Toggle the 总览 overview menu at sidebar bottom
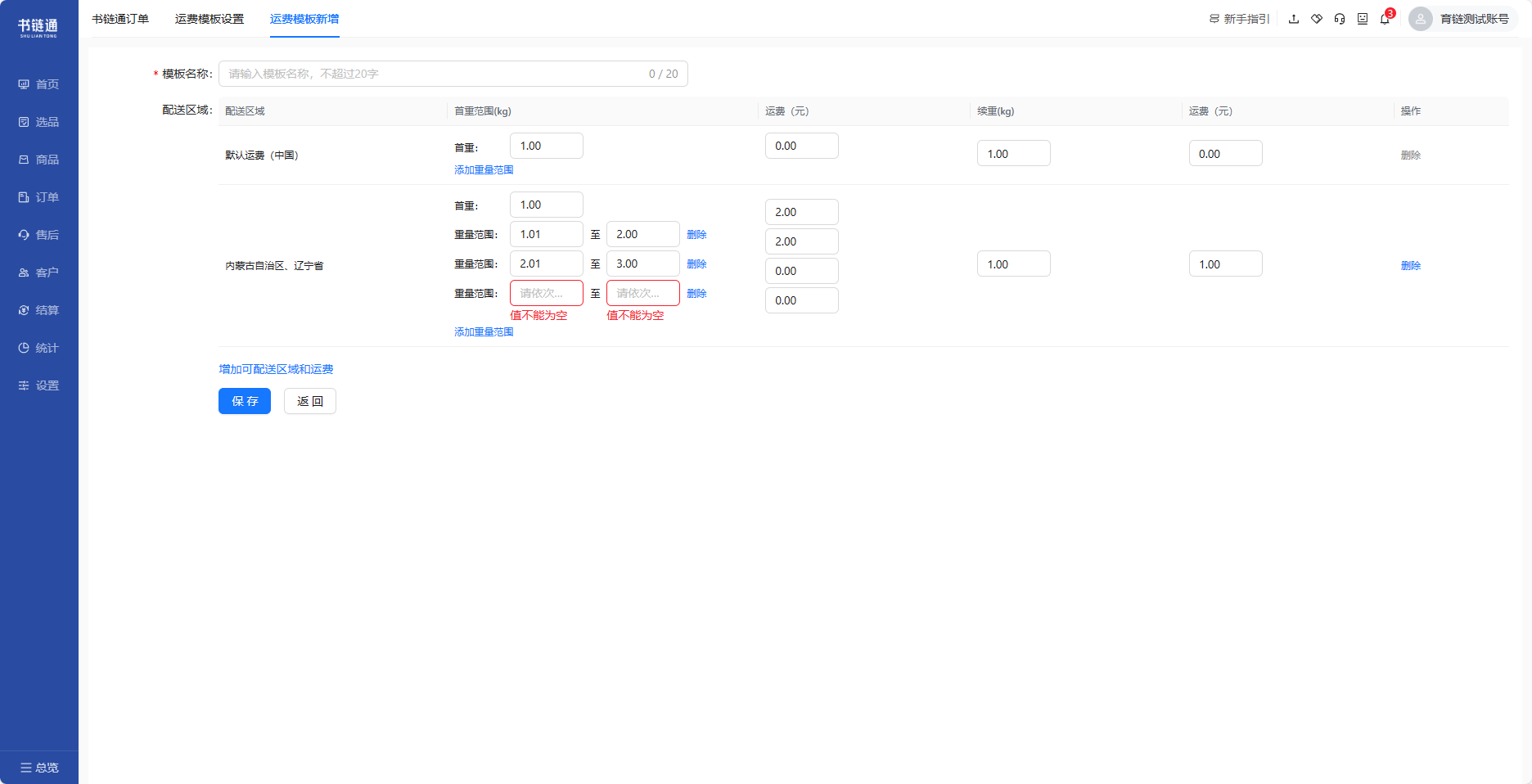Viewport: 1532px width, 784px height. [x=39, y=768]
